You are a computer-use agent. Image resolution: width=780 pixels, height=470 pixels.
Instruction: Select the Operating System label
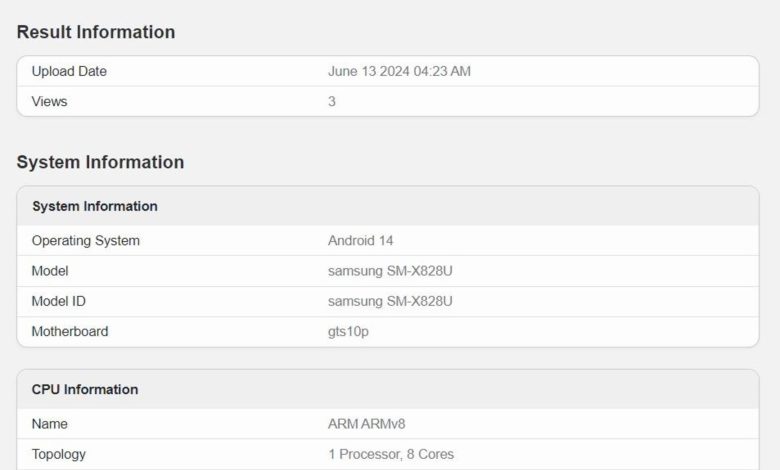click(86, 240)
